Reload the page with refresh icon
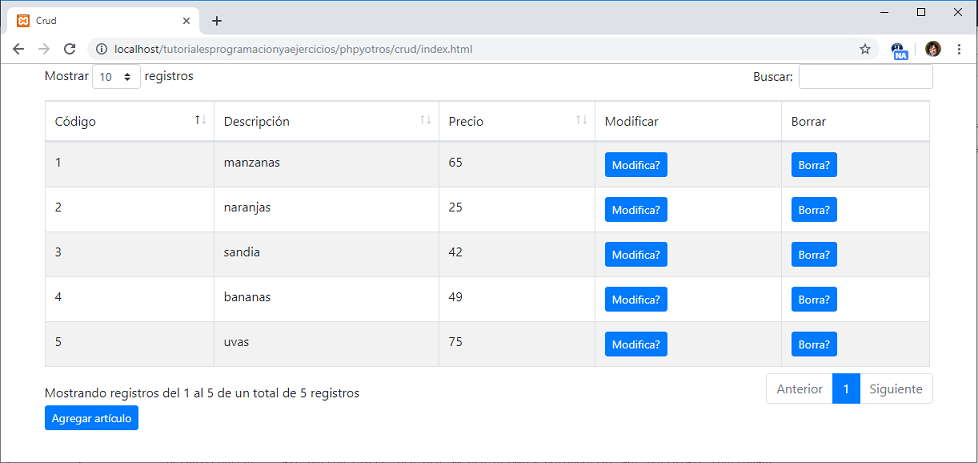Screen dimensions: 978x463 click(x=70, y=49)
